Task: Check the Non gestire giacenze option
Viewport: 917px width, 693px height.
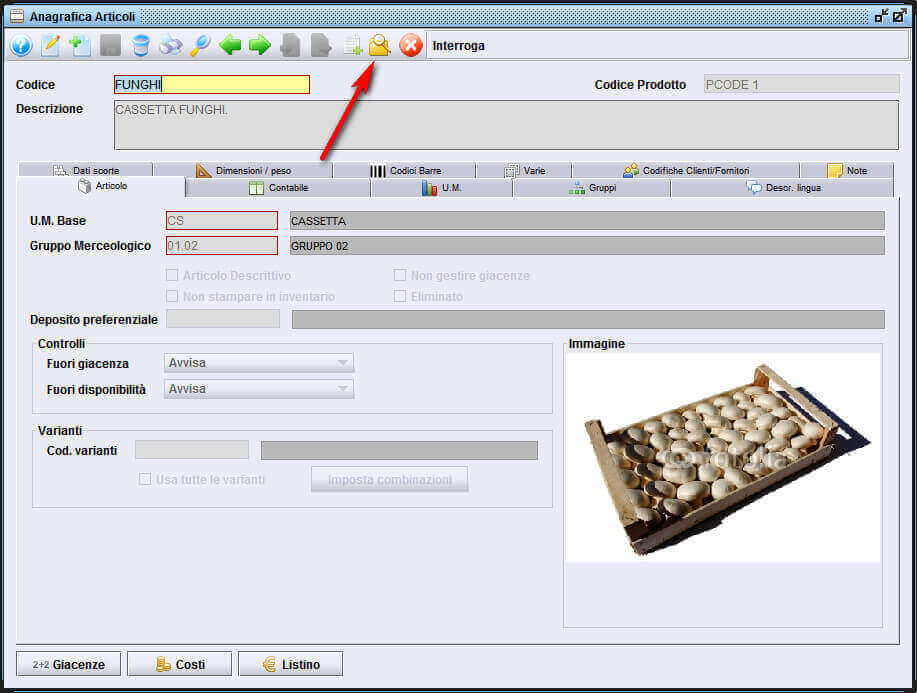Action: click(400, 275)
